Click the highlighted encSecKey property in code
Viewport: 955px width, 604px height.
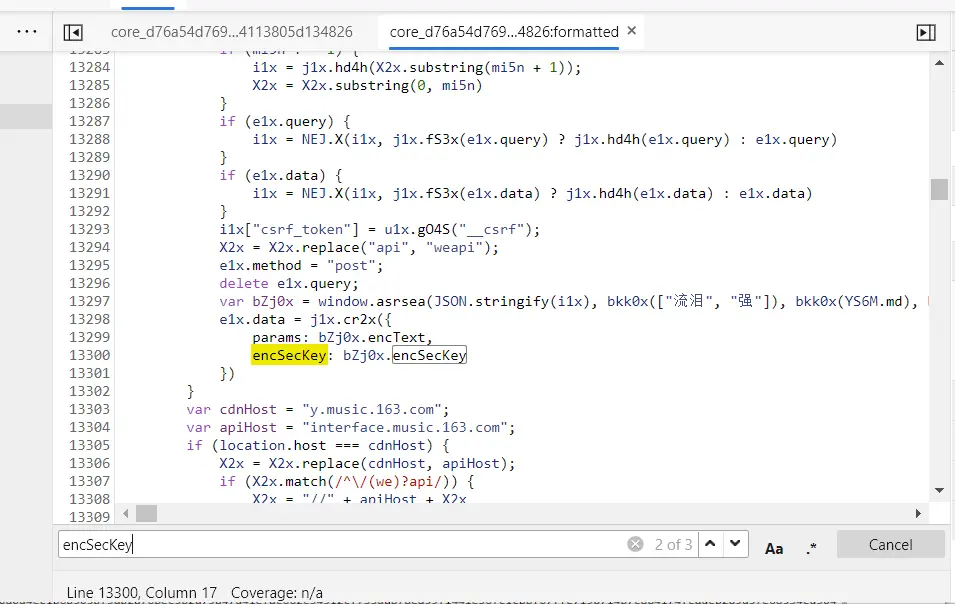[x=289, y=355]
